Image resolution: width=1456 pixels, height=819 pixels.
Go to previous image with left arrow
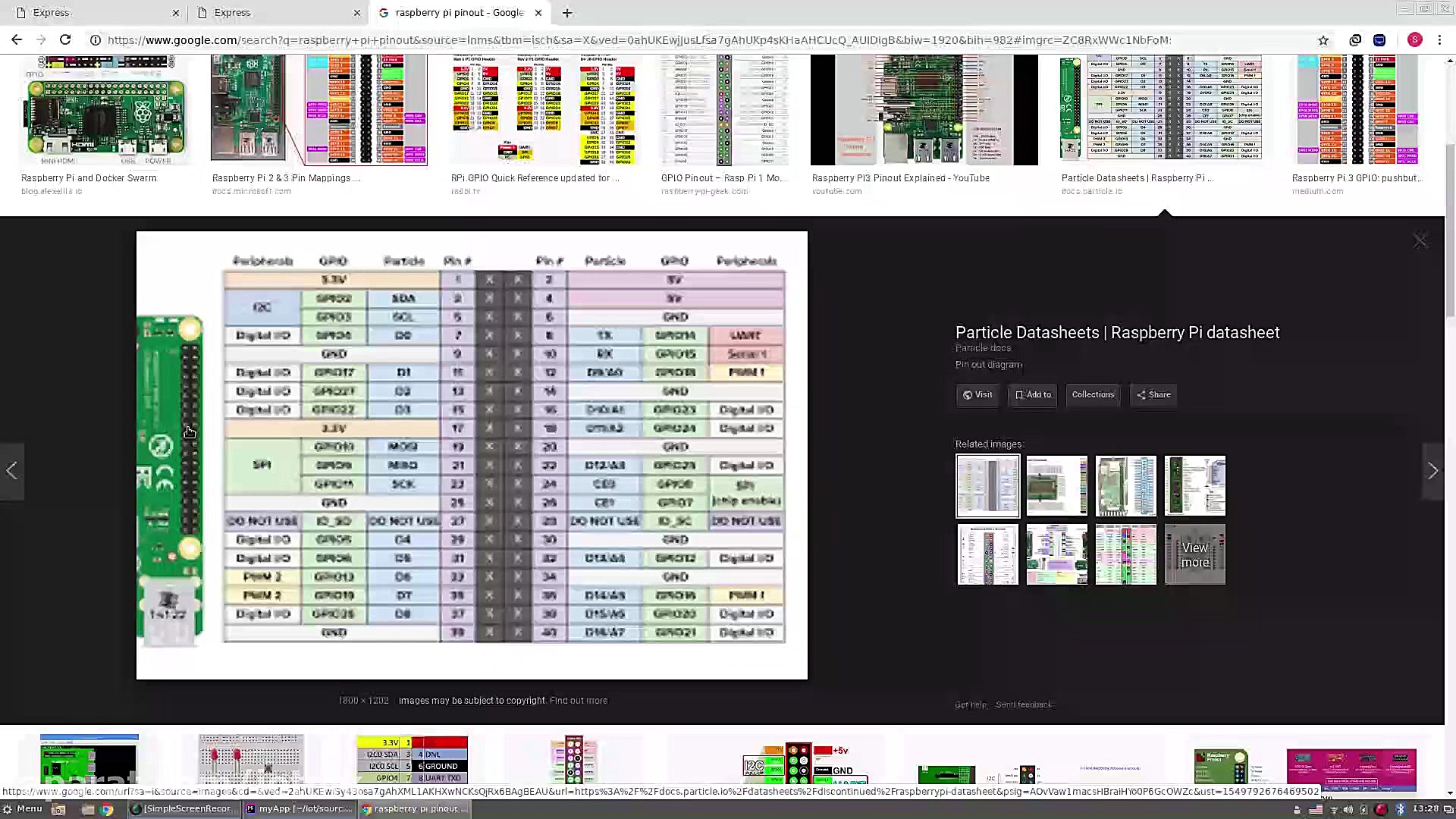[x=12, y=471]
